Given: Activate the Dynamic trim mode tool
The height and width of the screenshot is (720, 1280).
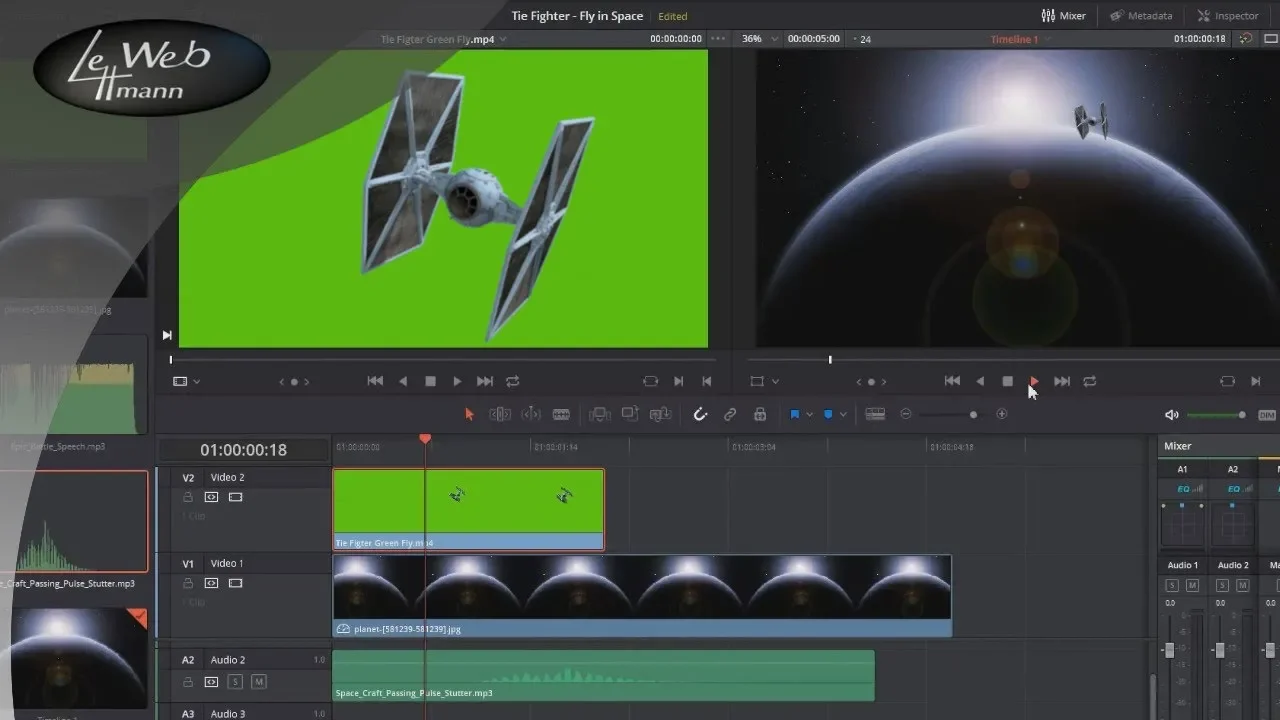Looking at the screenshot, I should (531, 414).
